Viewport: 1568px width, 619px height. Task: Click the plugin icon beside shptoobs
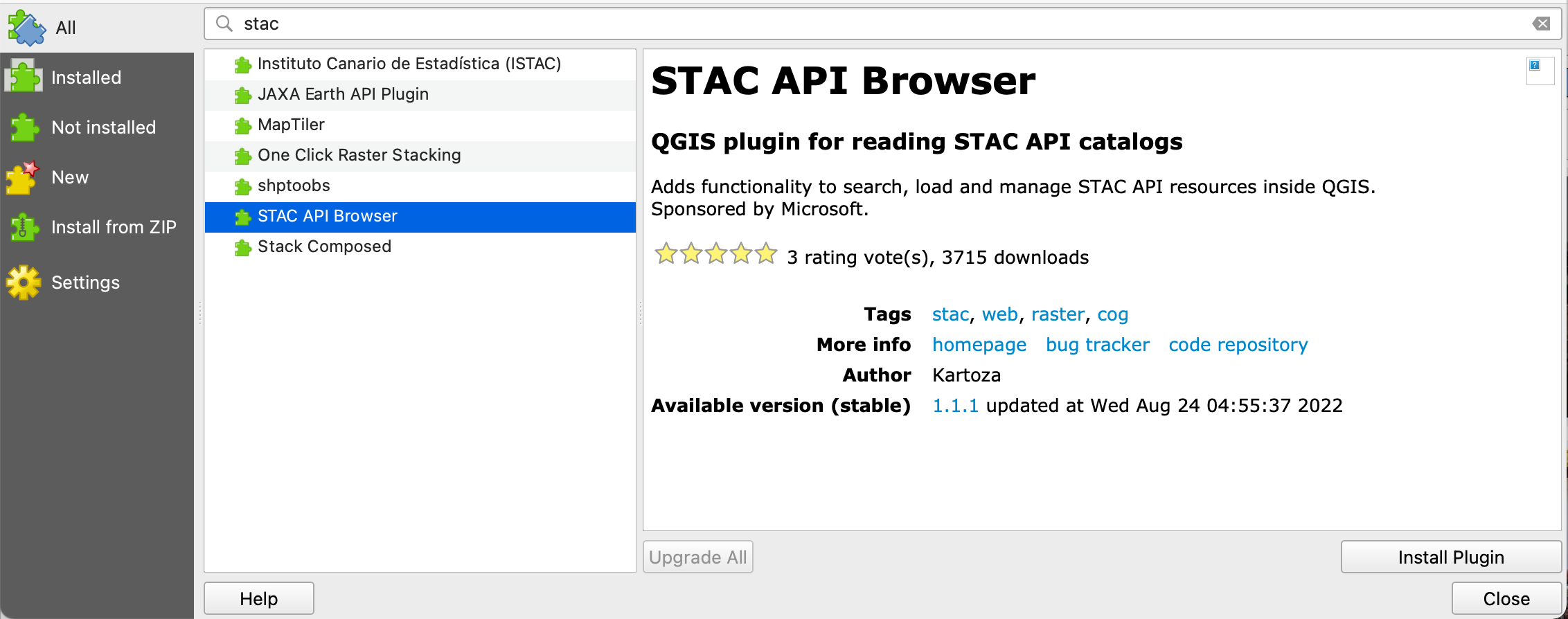(242, 186)
